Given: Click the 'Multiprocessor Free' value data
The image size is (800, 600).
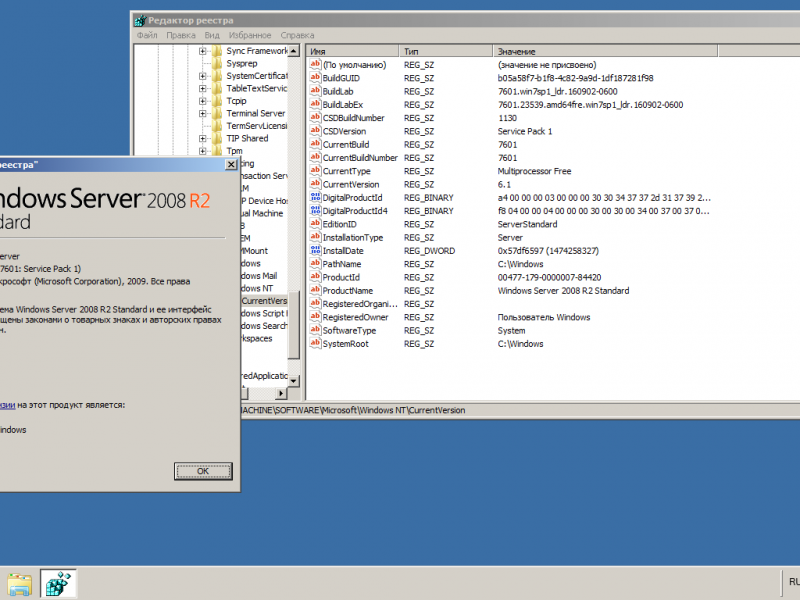Looking at the screenshot, I should pyautogui.click(x=534, y=171).
